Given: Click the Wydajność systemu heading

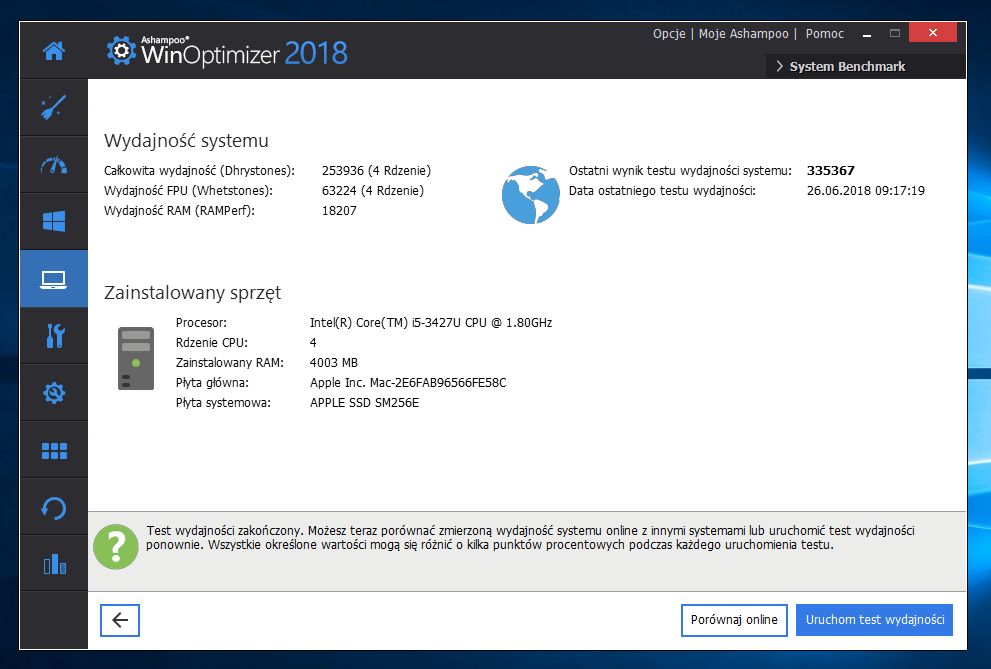Looking at the screenshot, I should click(x=186, y=141).
